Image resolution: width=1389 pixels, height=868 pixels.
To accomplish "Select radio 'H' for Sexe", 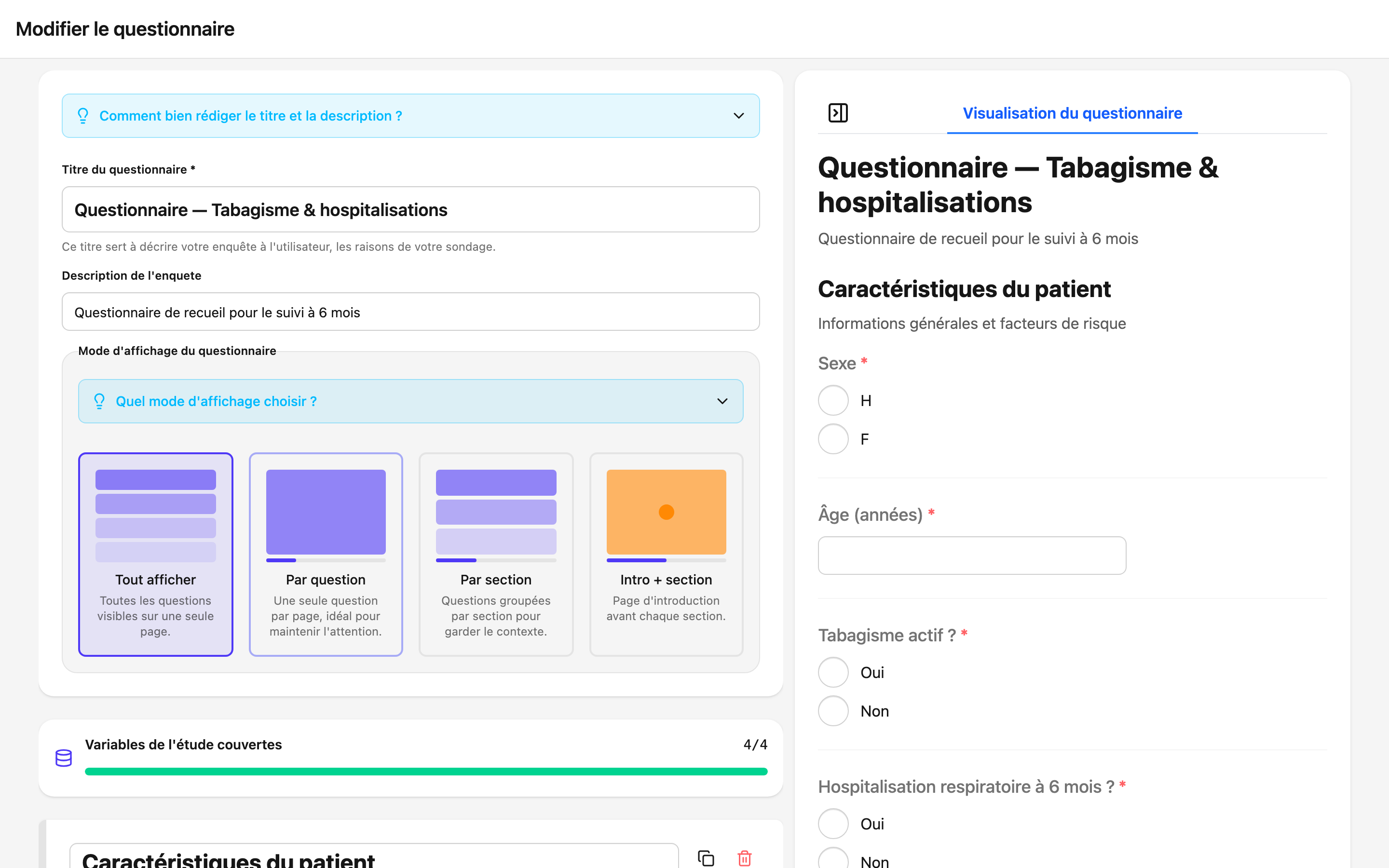I will [x=833, y=401].
